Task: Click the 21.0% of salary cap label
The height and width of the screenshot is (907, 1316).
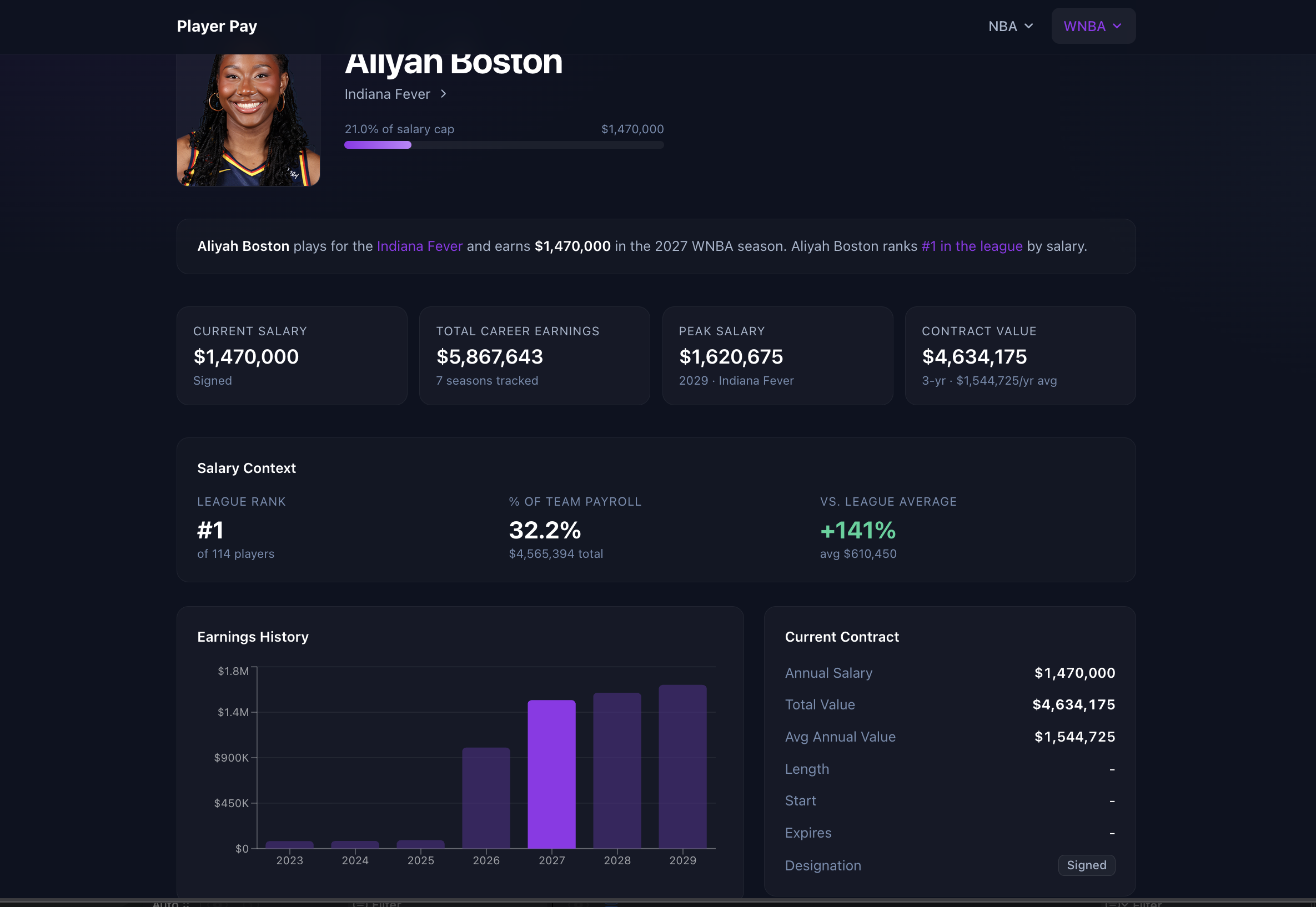Action: 399,129
